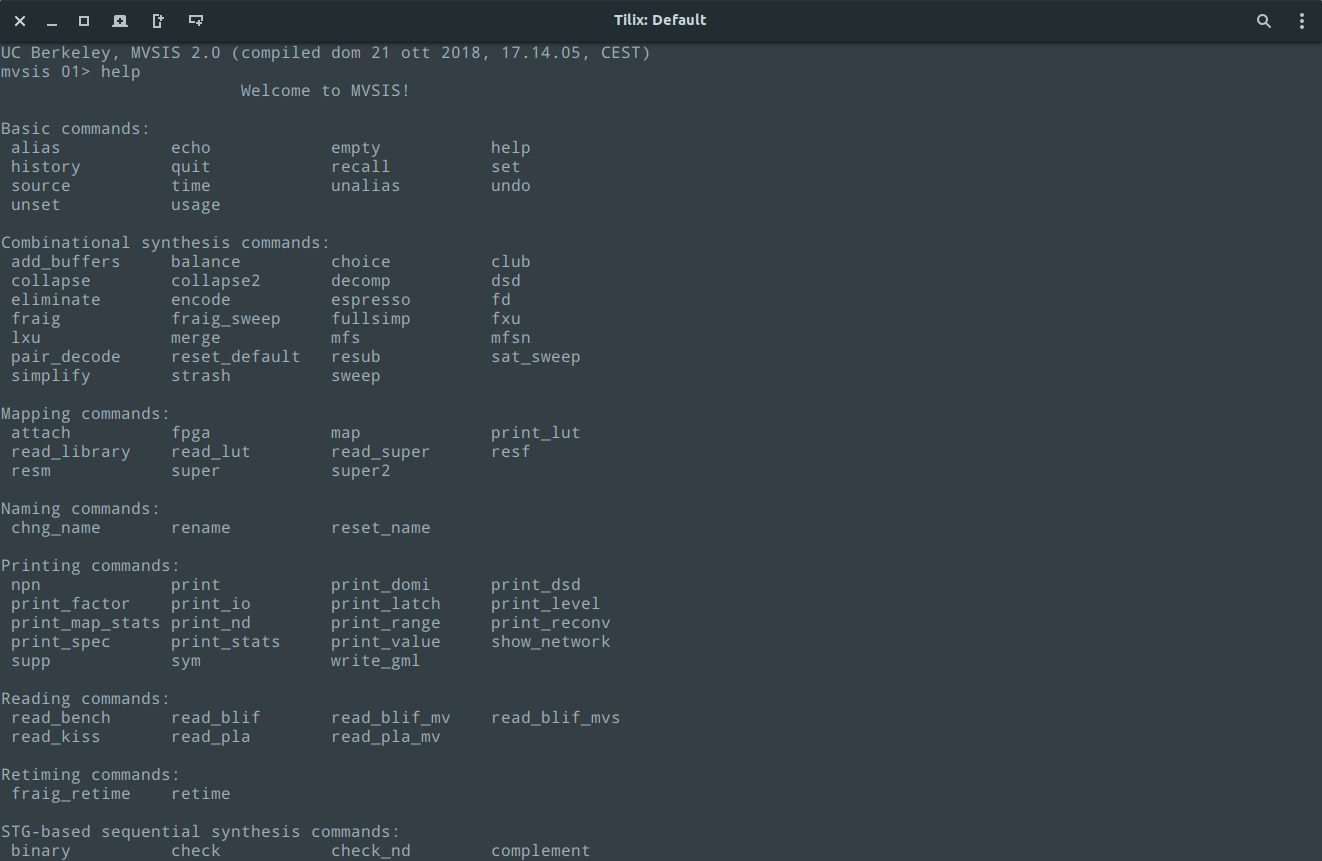Click the 'Welcome to MVSIS!' text
Image resolution: width=1322 pixels, height=861 pixels.
(x=325, y=91)
